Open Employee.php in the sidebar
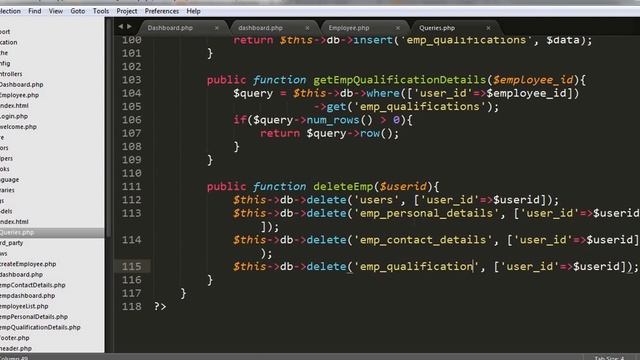Viewport: 640px width, 360px height. tap(19, 95)
